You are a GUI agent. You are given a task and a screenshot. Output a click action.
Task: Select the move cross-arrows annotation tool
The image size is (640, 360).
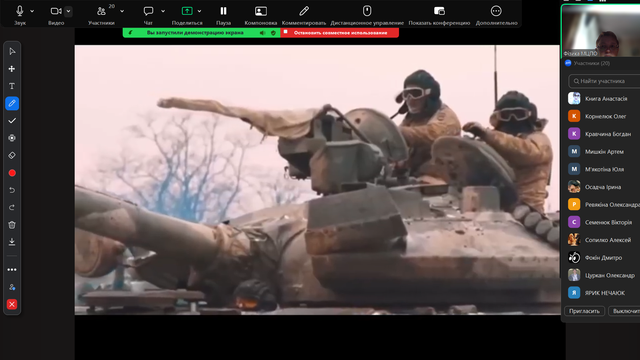click(12, 69)
